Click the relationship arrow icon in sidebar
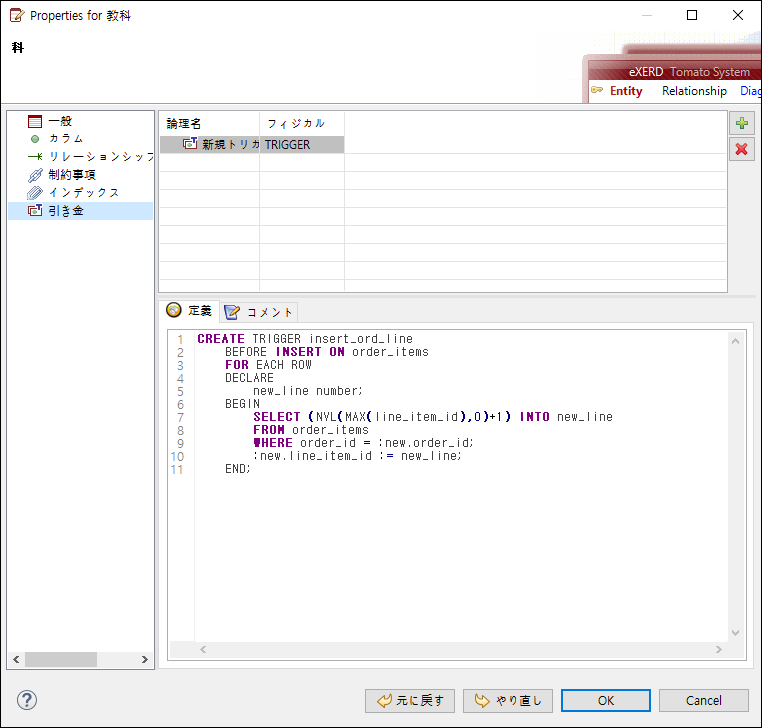Viewport: 762px width, 728px height. pos(35,156)
